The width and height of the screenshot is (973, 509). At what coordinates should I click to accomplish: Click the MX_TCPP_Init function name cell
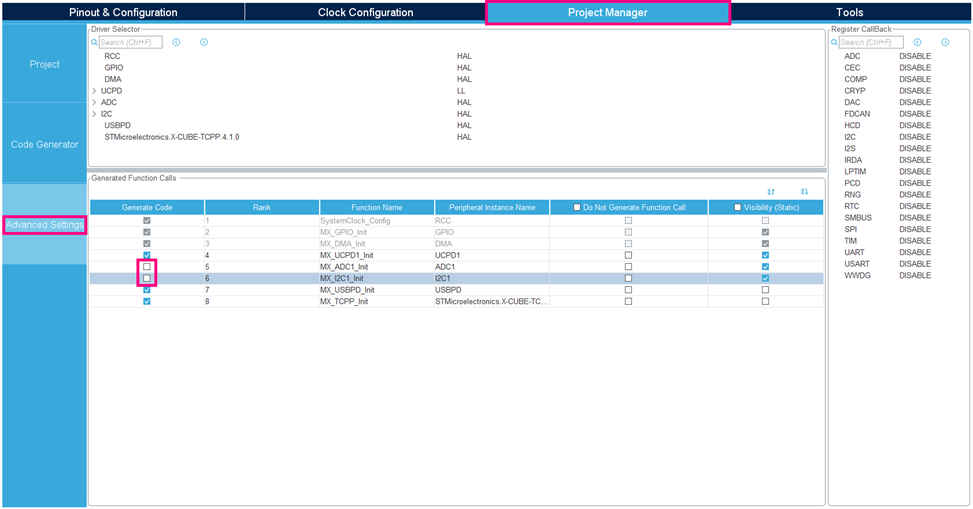click(377, 302)
